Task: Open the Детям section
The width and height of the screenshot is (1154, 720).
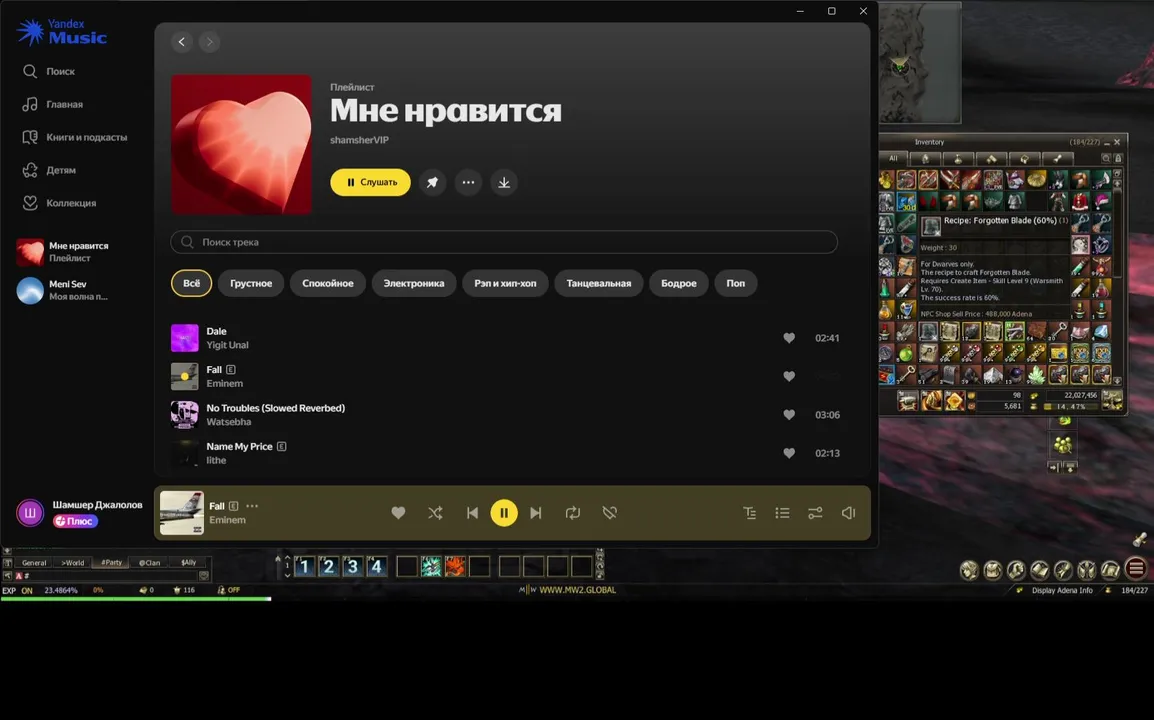Action: (49, 170)
